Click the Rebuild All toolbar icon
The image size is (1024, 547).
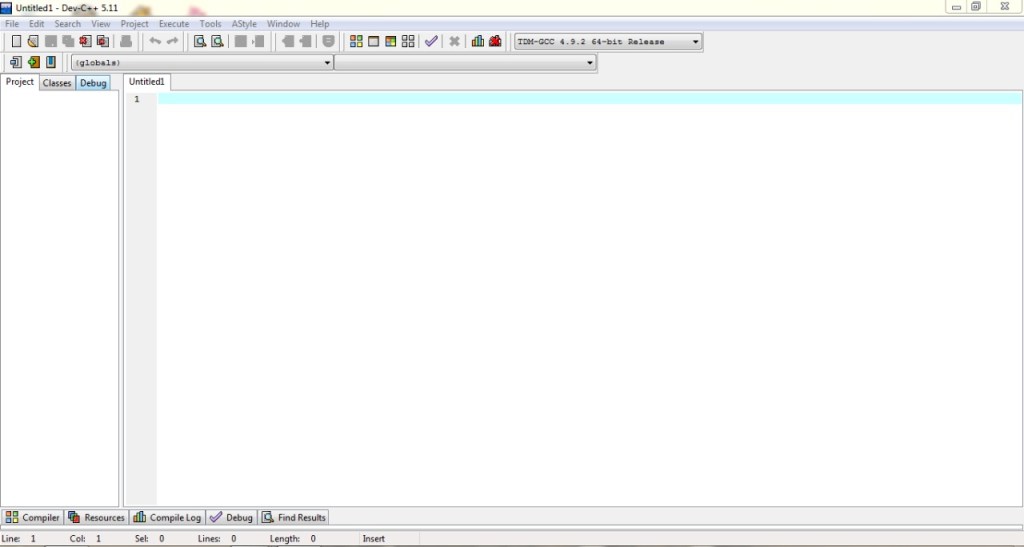point(408,42)
